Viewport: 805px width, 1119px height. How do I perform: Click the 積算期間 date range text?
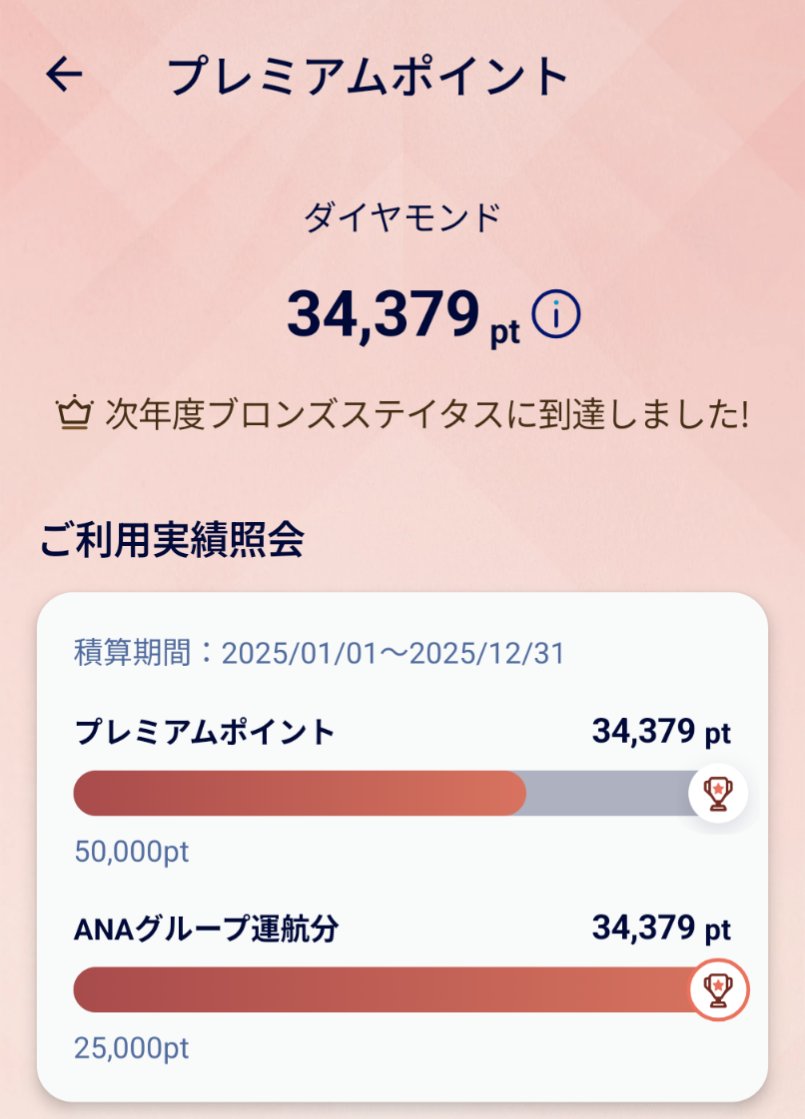tap(319, 653)
